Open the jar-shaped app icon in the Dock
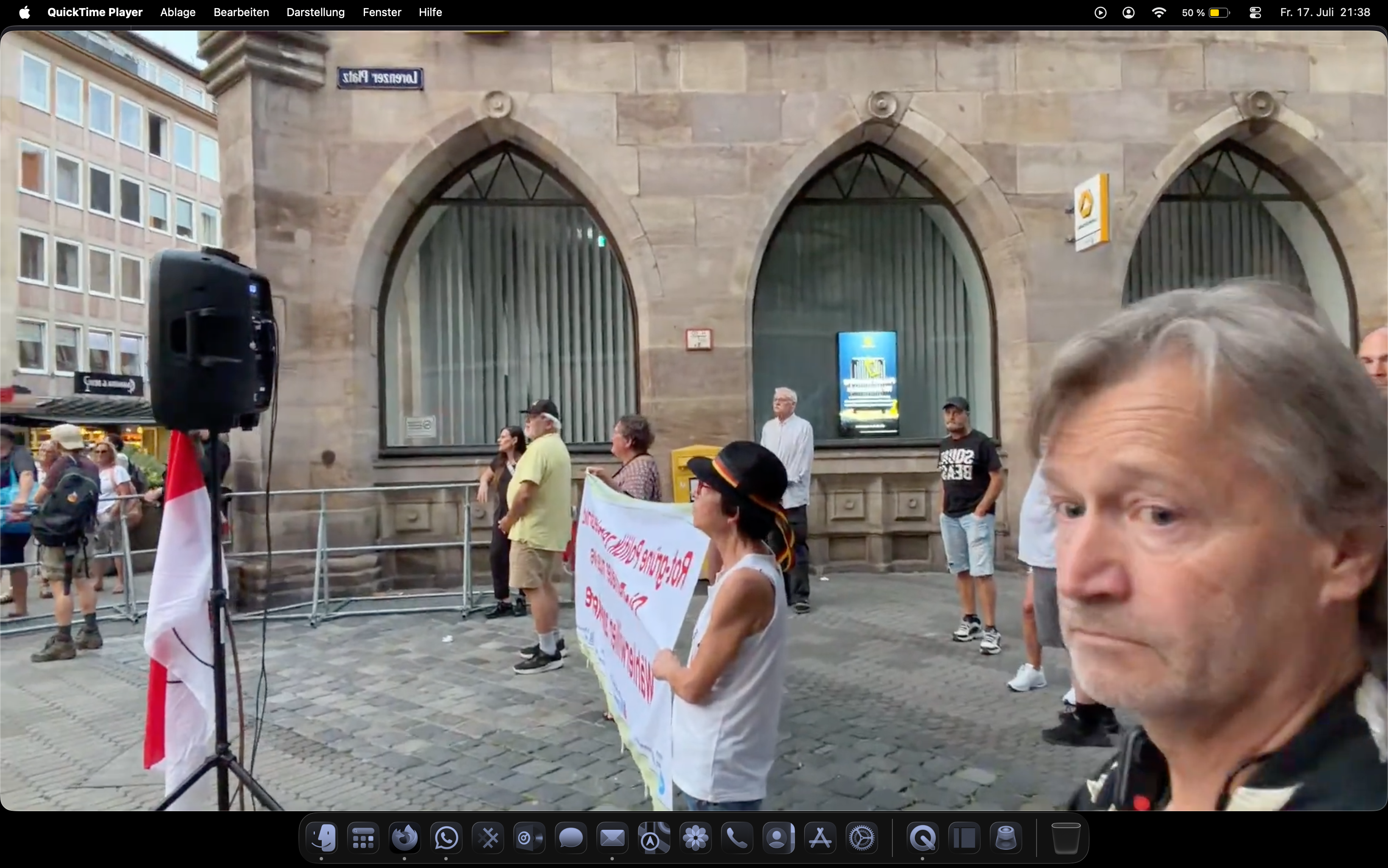 point(1006,838)
